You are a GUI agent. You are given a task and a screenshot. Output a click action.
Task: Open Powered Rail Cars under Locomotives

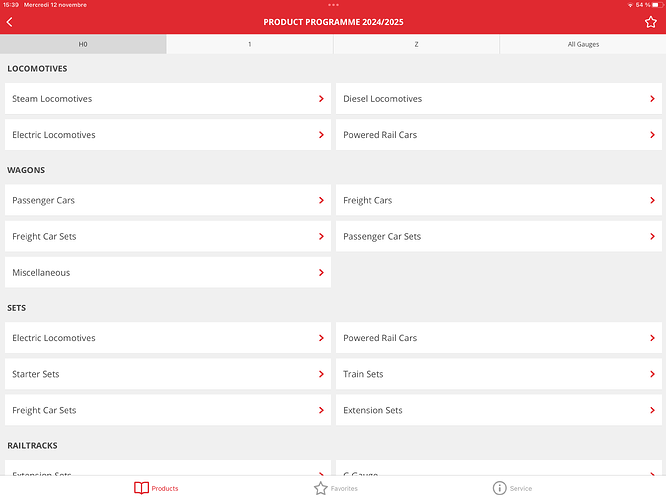click(498, 135)
